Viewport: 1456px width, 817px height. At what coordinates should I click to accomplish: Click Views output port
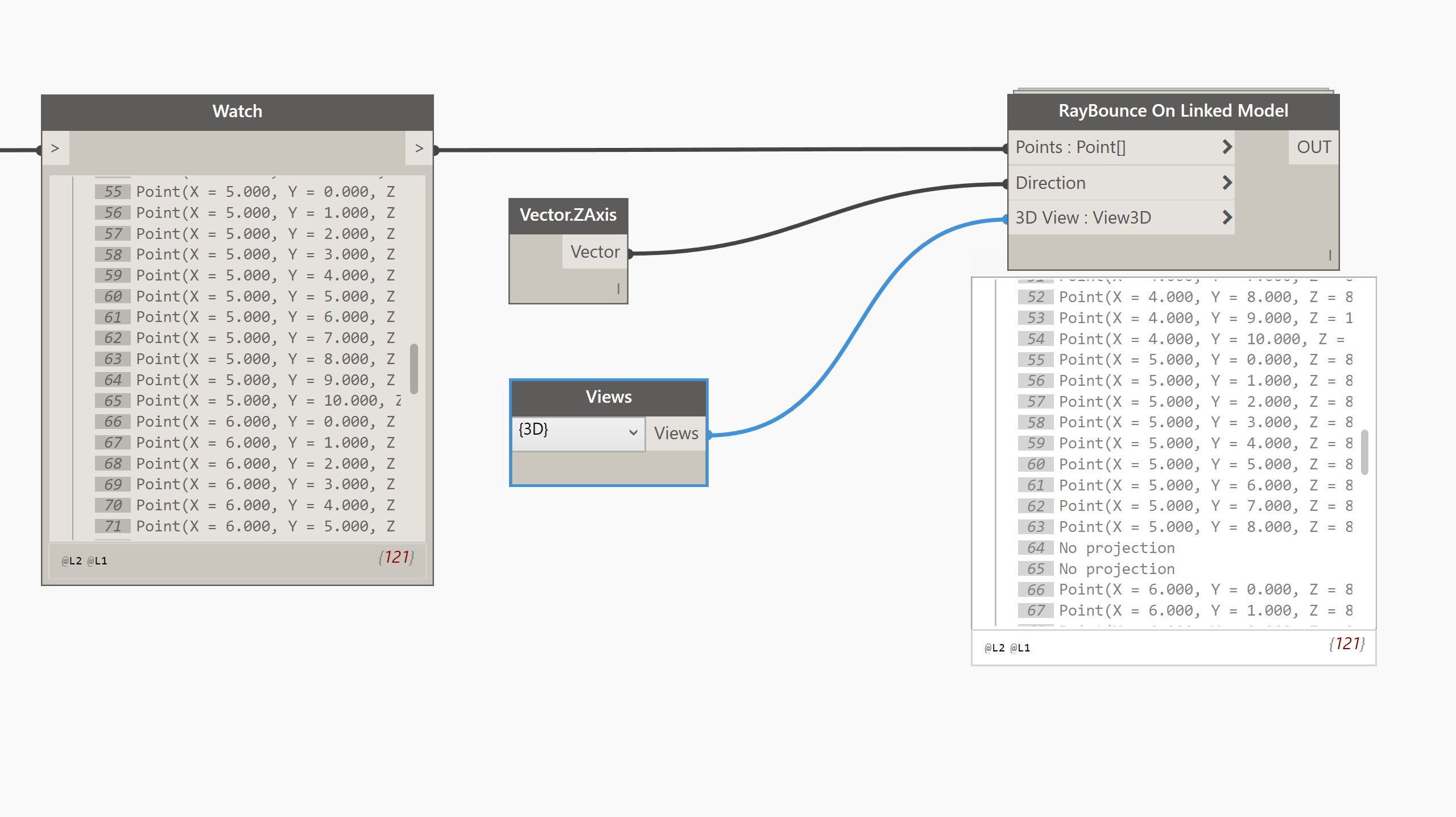676,434
